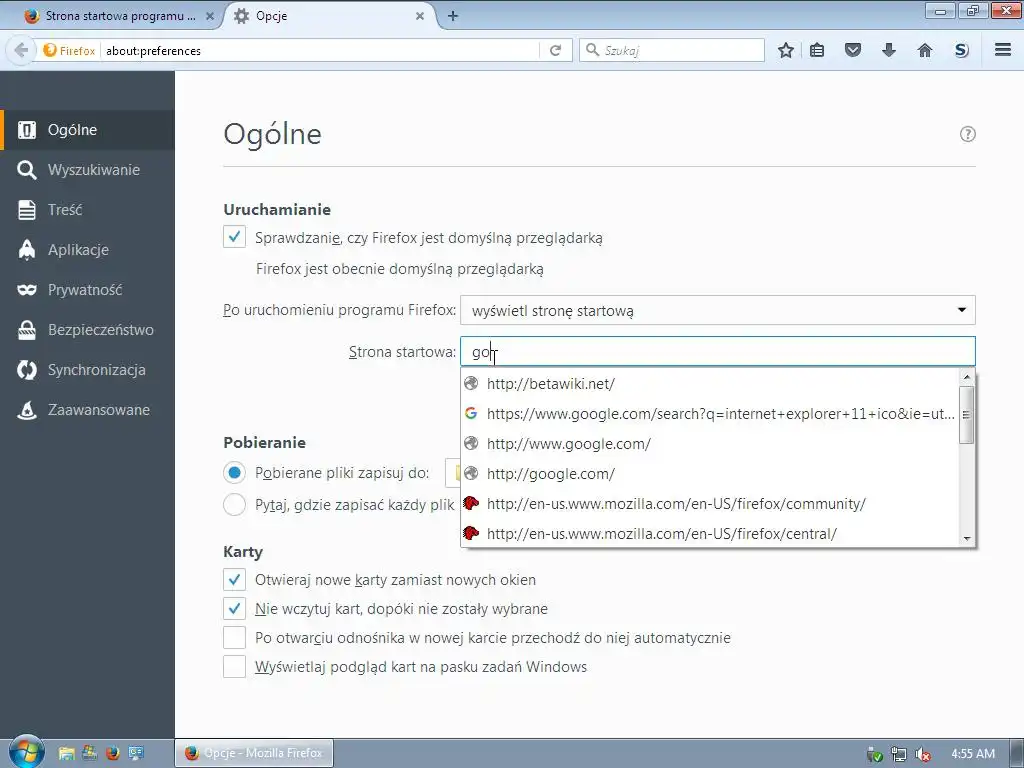Click the green shield security tray icon
The width and height of the screenshot is (1024, 768).
874,754
